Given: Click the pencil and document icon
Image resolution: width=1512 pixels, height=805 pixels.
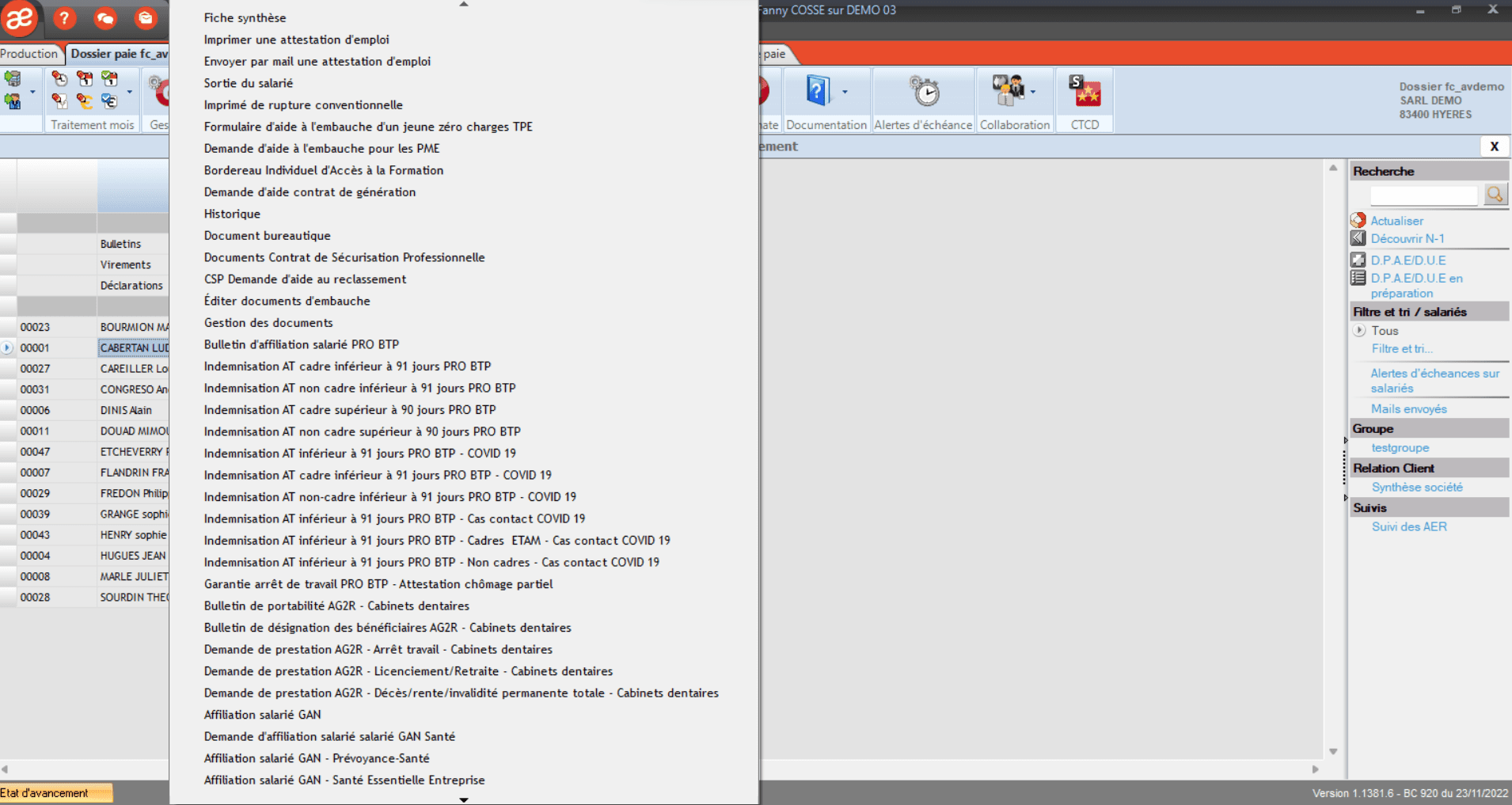Looking at the screenshot, I should (x=59, y=101).
